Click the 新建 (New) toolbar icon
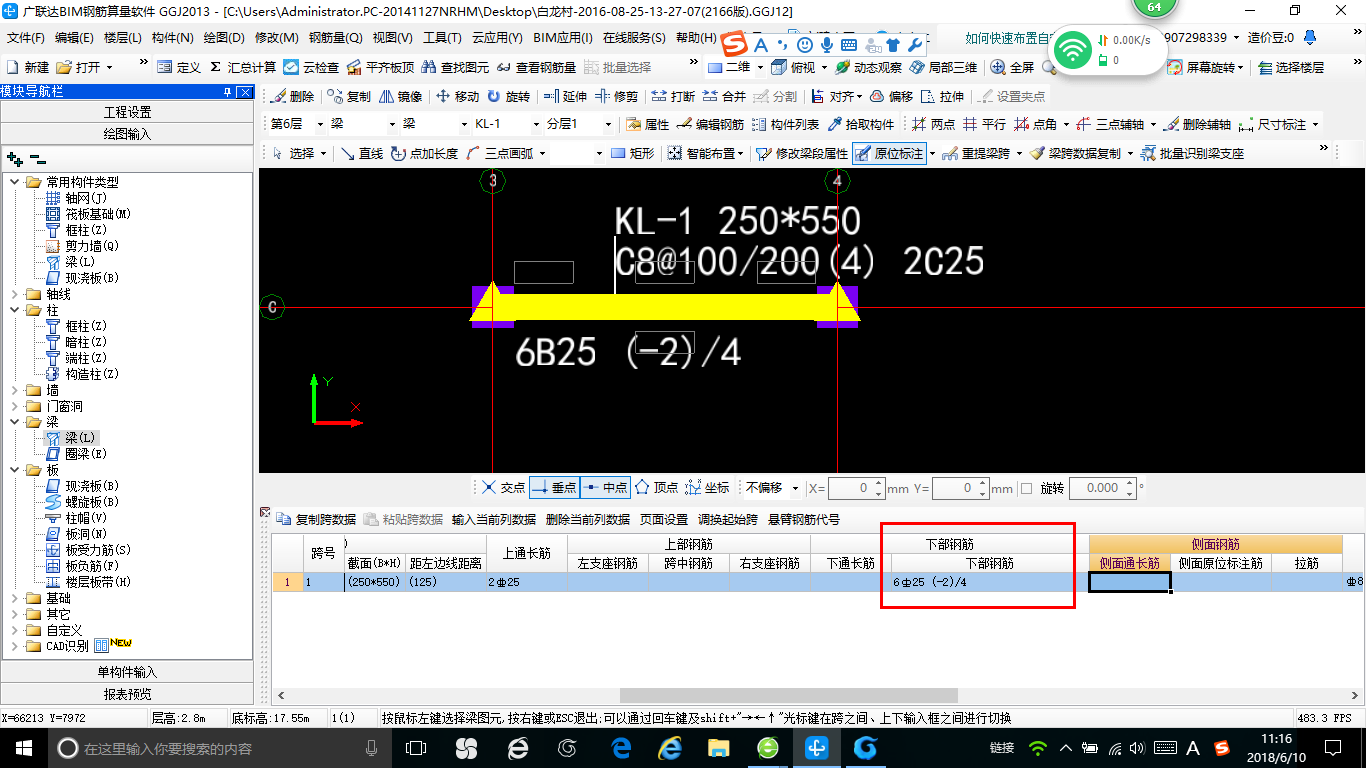Viewport: 1366px width, 768px height. click(x=28, y=67)
